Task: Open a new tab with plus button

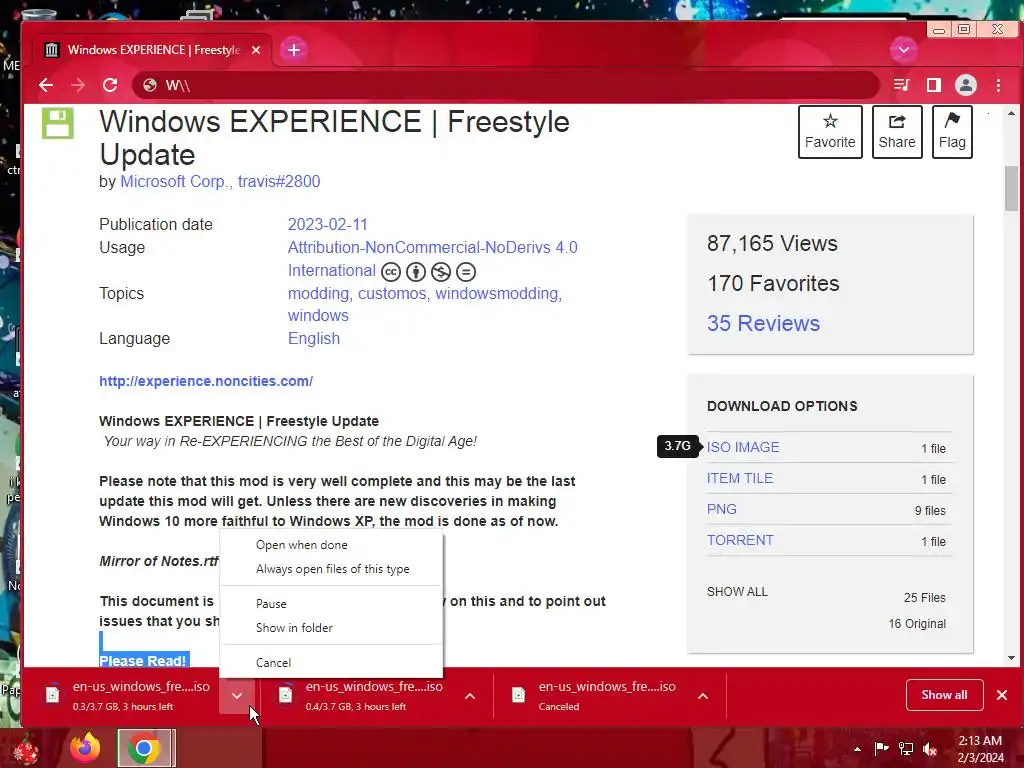Action: pos(294,50)
